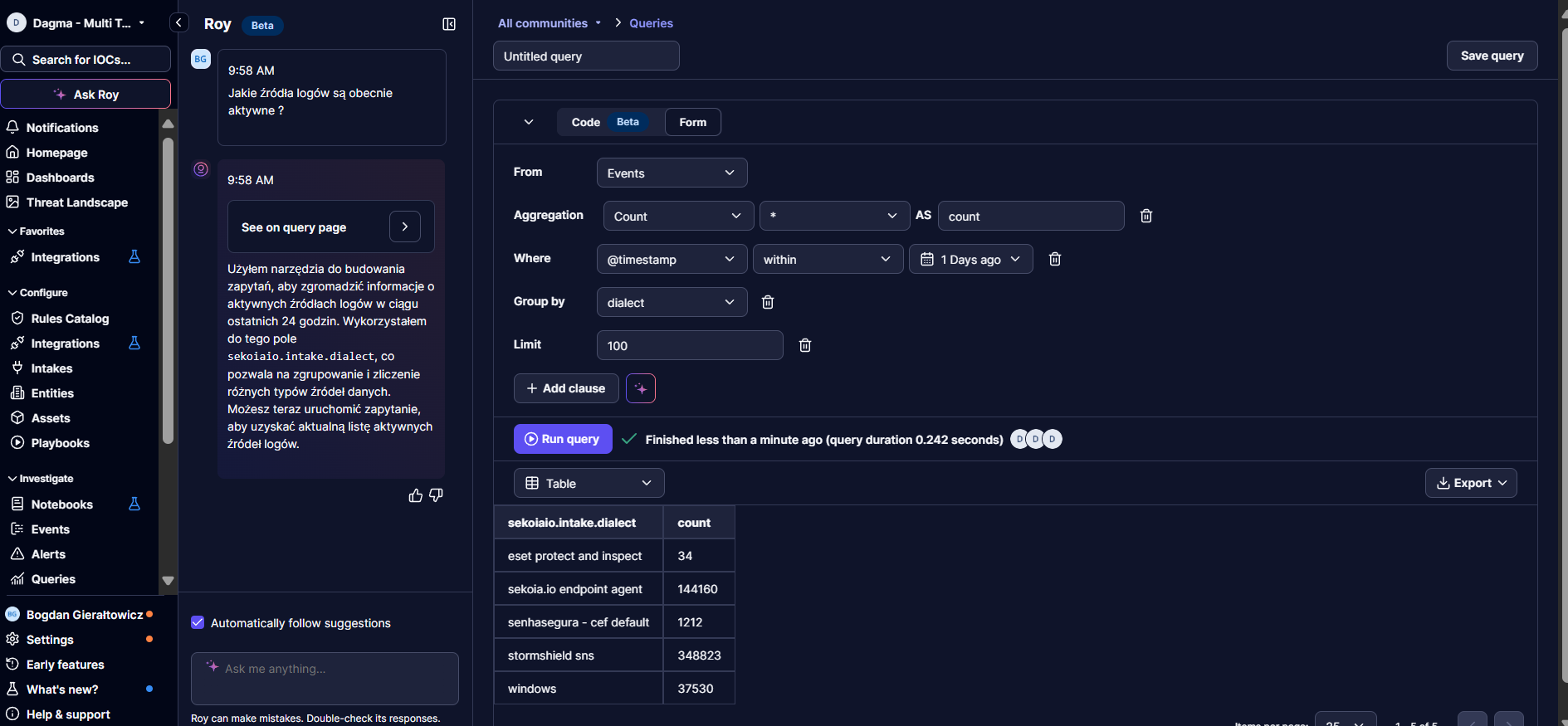Toggle Automatically follow suggestions checkbox
Screen dimensions: 1568x726
[x=198, y=622]
